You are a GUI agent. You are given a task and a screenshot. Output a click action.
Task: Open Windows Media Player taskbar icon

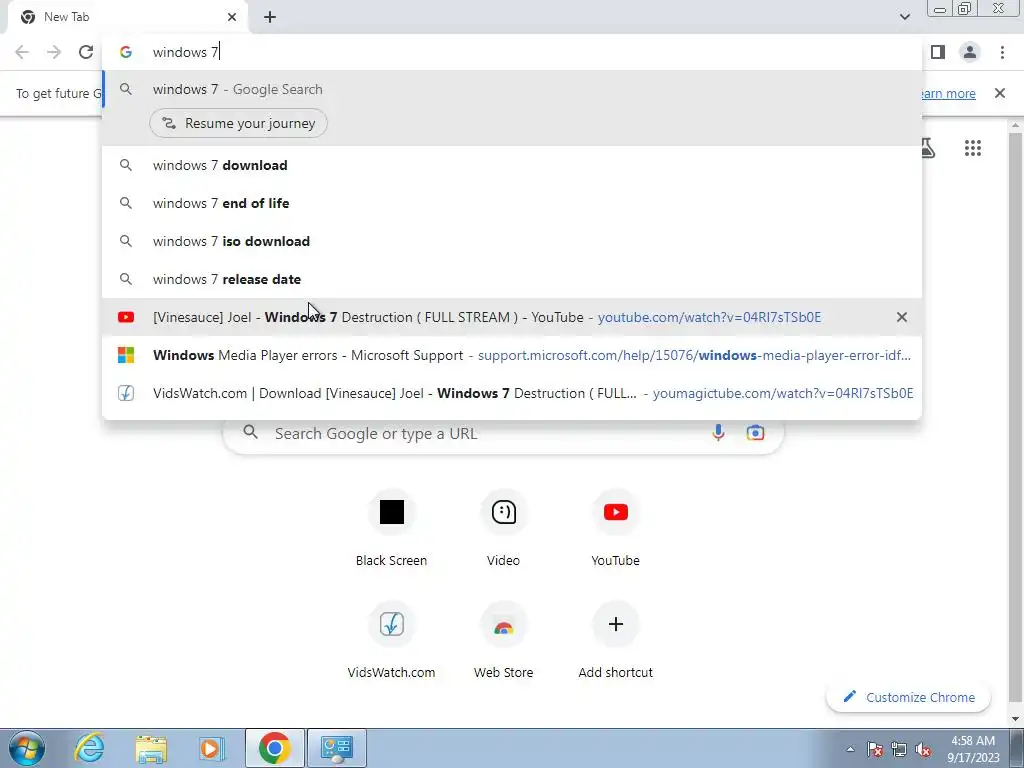tap(212, 748)
